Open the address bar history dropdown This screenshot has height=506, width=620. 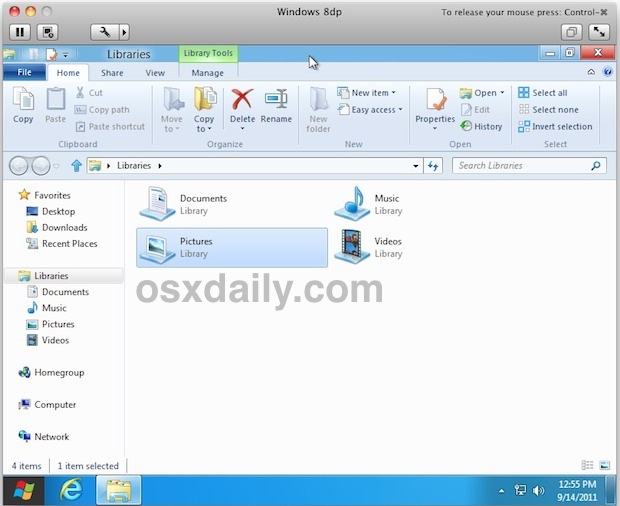click(416, 166)
